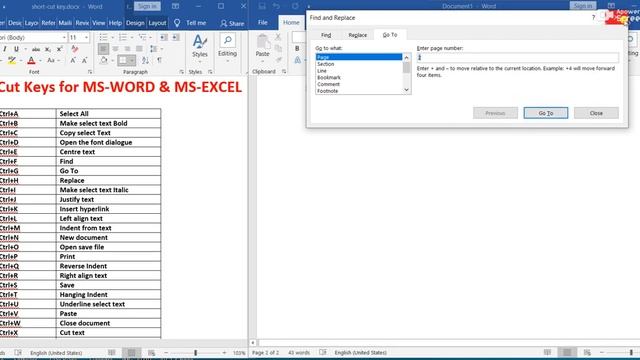
Task: Apply strikethrough formatting in left window
Action: pos(36,49)
